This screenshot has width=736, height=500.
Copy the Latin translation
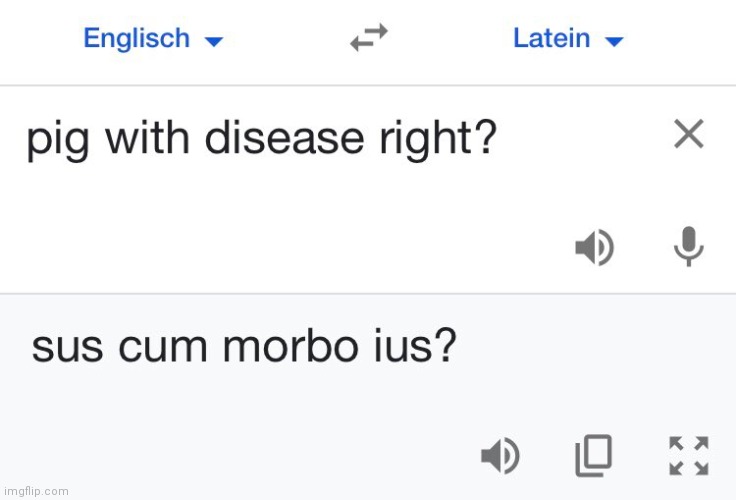pos(594,456)
